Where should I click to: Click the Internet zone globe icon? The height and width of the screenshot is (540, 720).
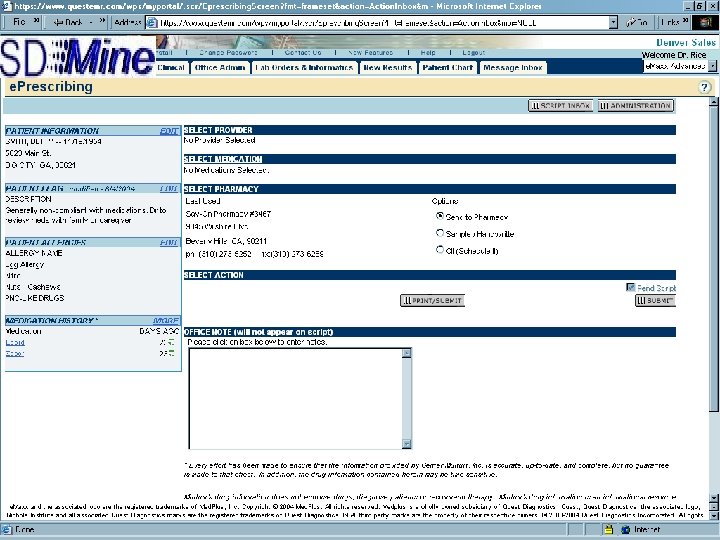tap(625, 529)
